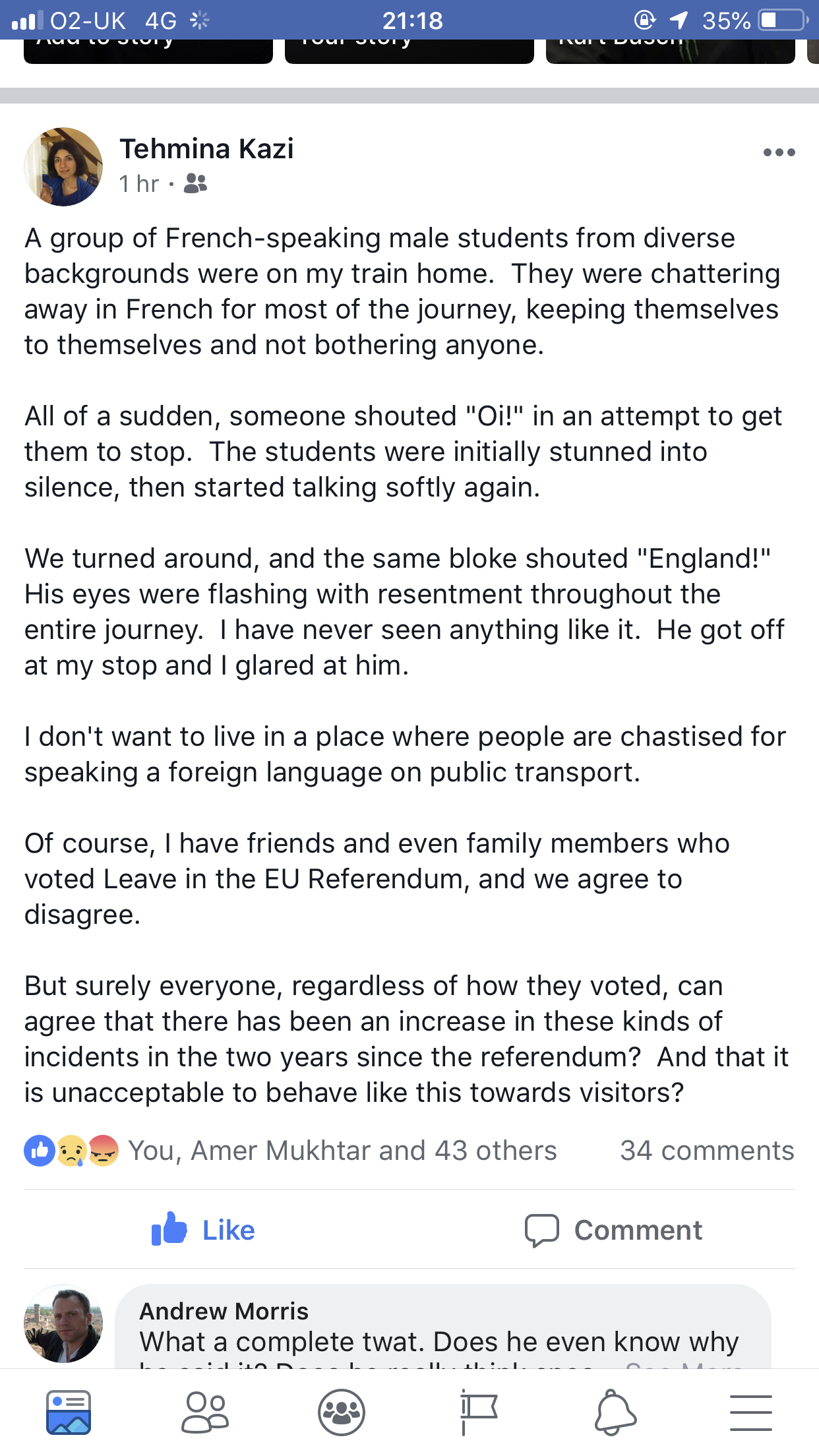Open the 34 comments link

click(x=707, y=1151)
